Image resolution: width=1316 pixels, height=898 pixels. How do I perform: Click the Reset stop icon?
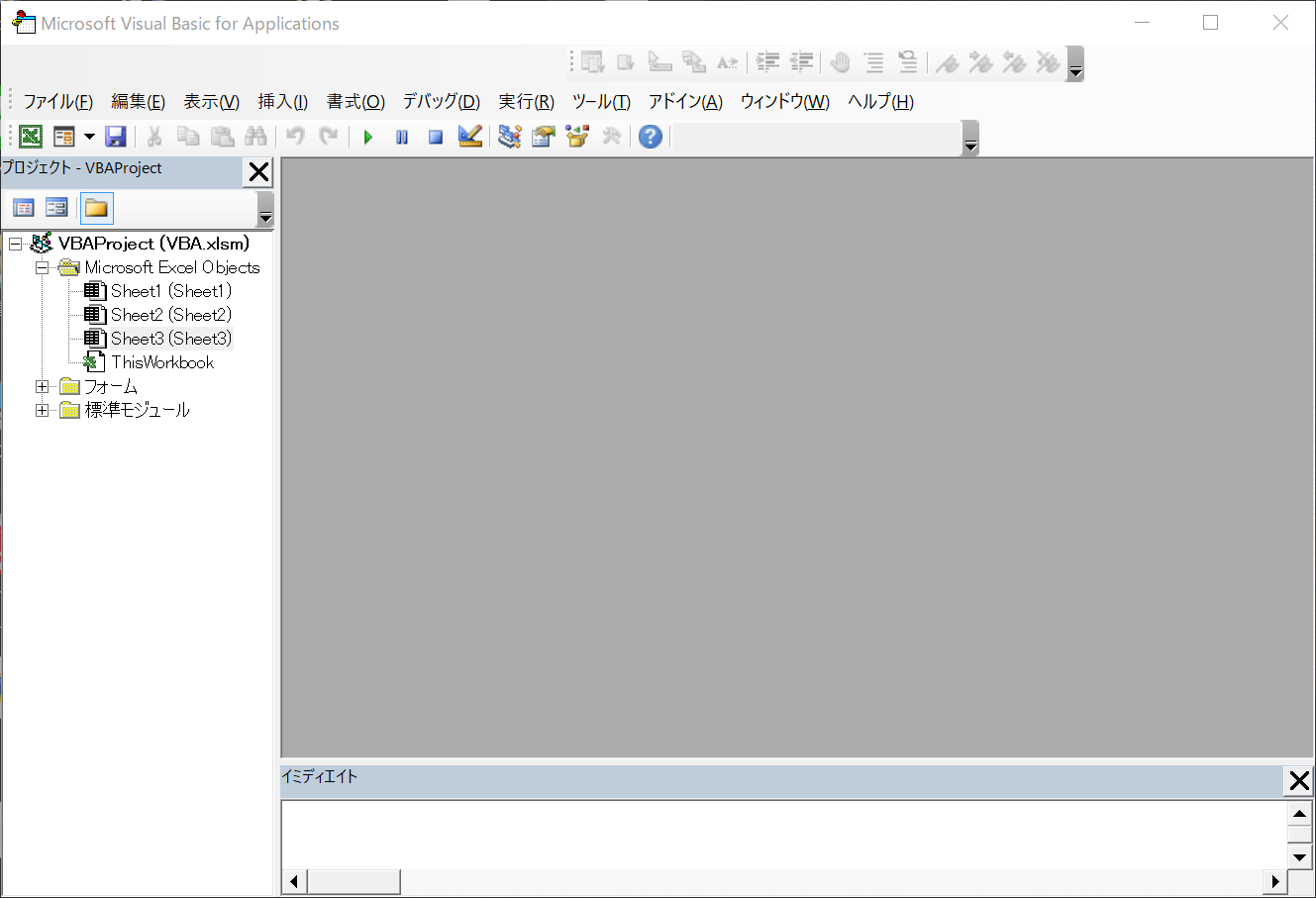(436, 137)
